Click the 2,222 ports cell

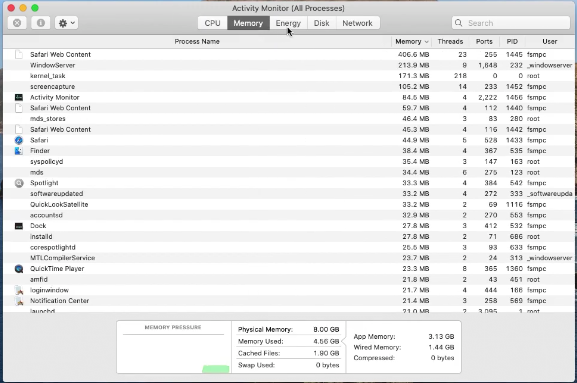[488, 97]
